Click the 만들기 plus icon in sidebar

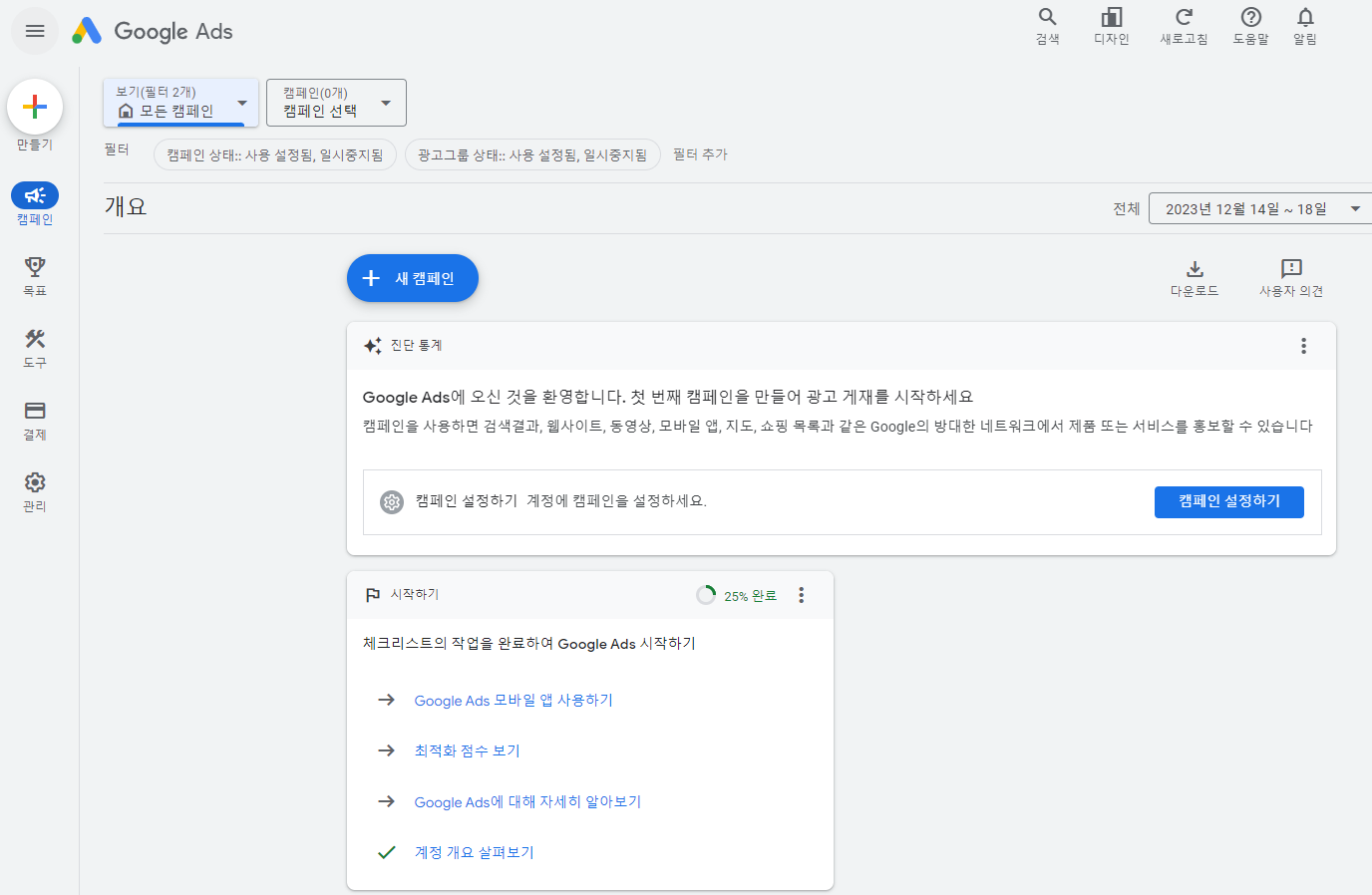point(34,105)
